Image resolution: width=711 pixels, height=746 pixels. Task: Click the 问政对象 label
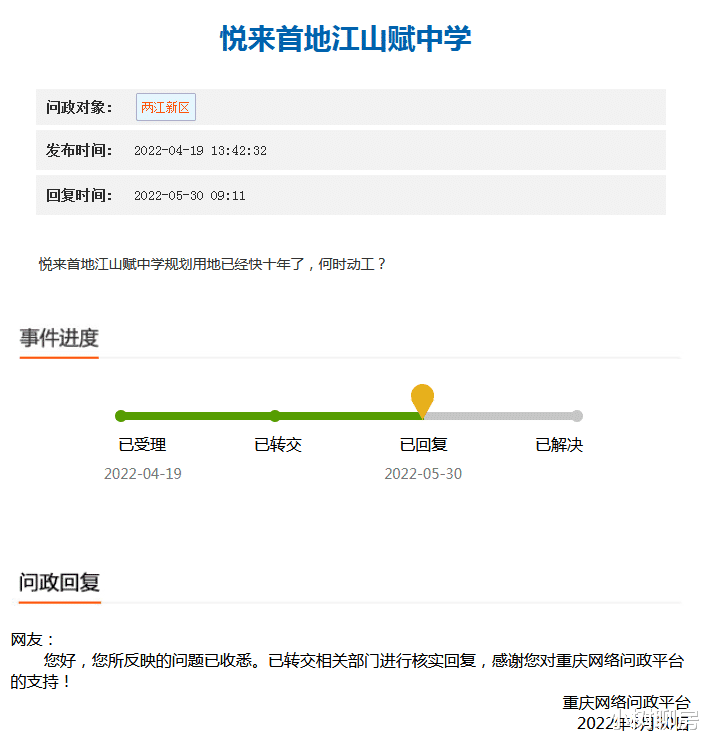tap(79, 107)
